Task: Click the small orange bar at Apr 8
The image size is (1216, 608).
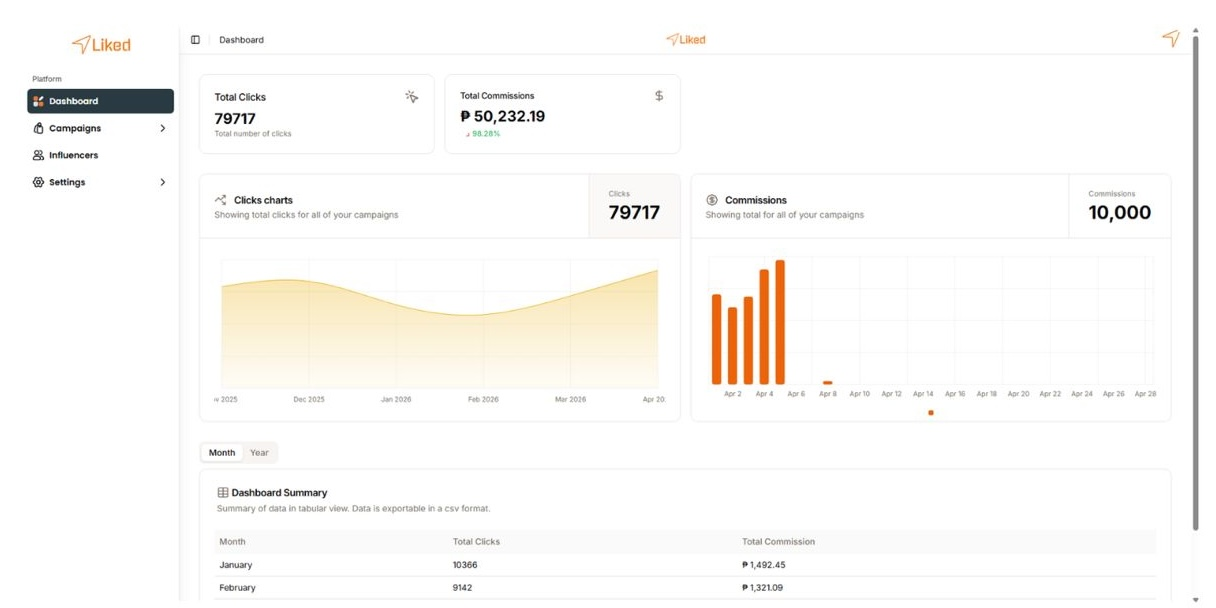Action: 828,382
